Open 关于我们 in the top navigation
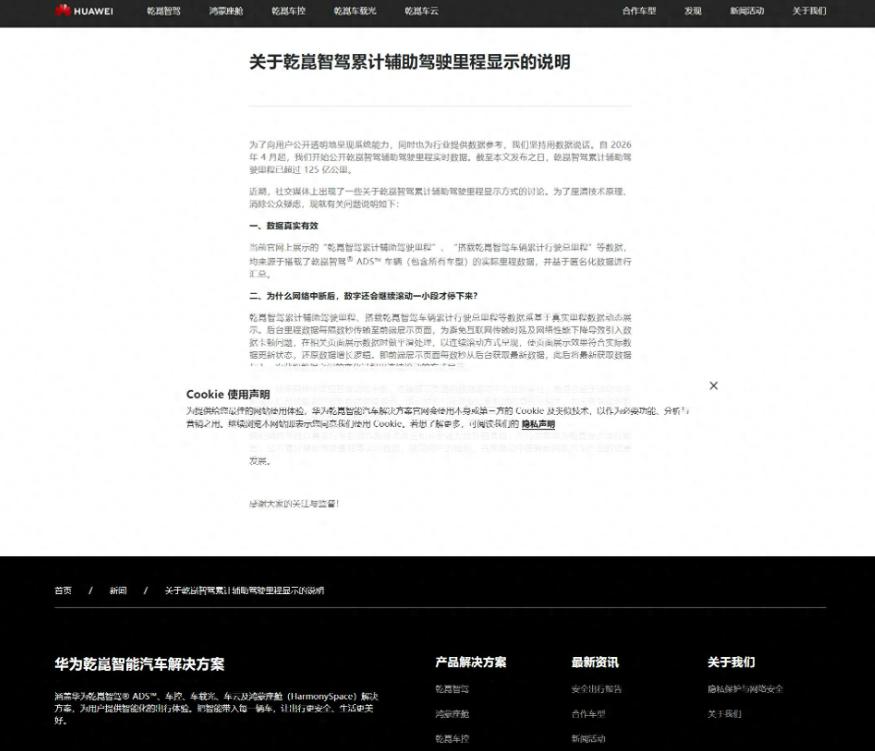The height and width of the screenshot is (751, 875). click(809, 11)
